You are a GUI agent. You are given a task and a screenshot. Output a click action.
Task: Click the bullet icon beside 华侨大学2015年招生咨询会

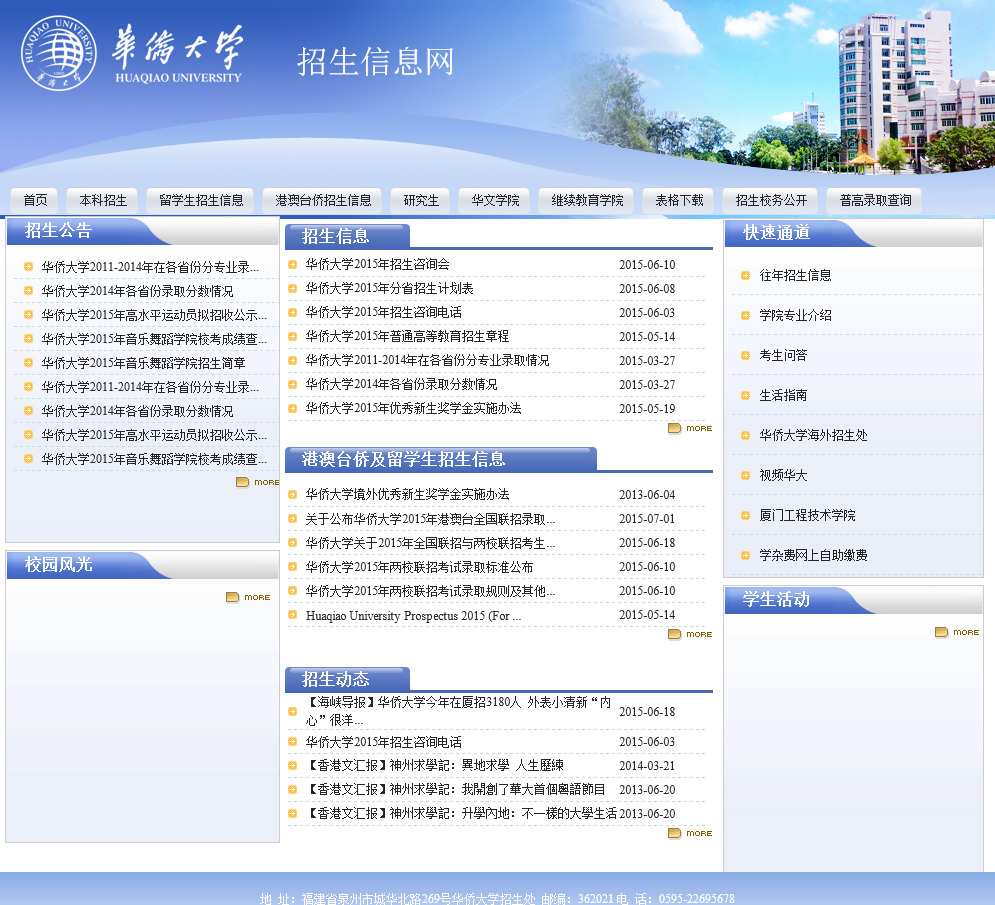coord(293,265)
